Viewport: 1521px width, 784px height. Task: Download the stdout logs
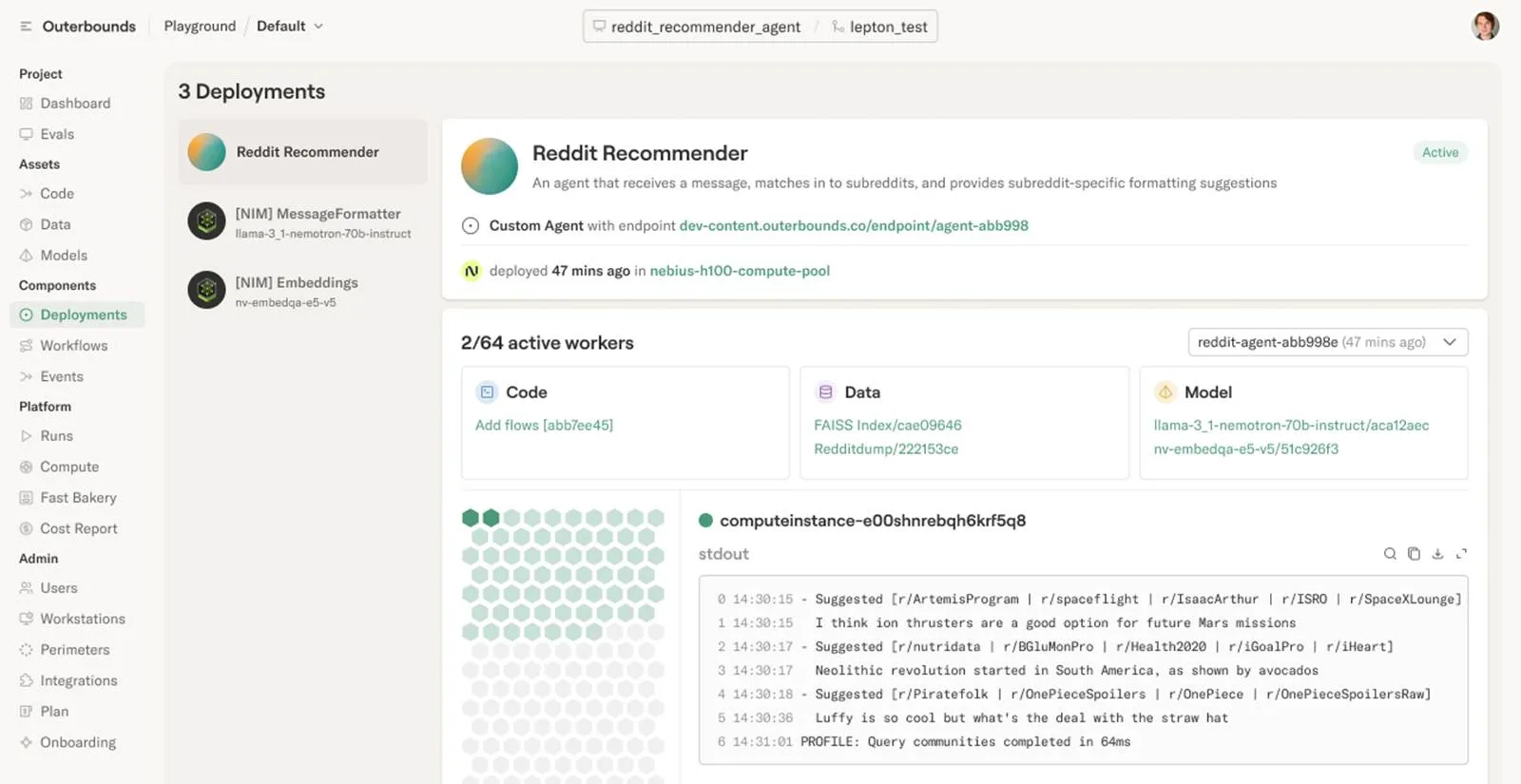pos(1437,554)
